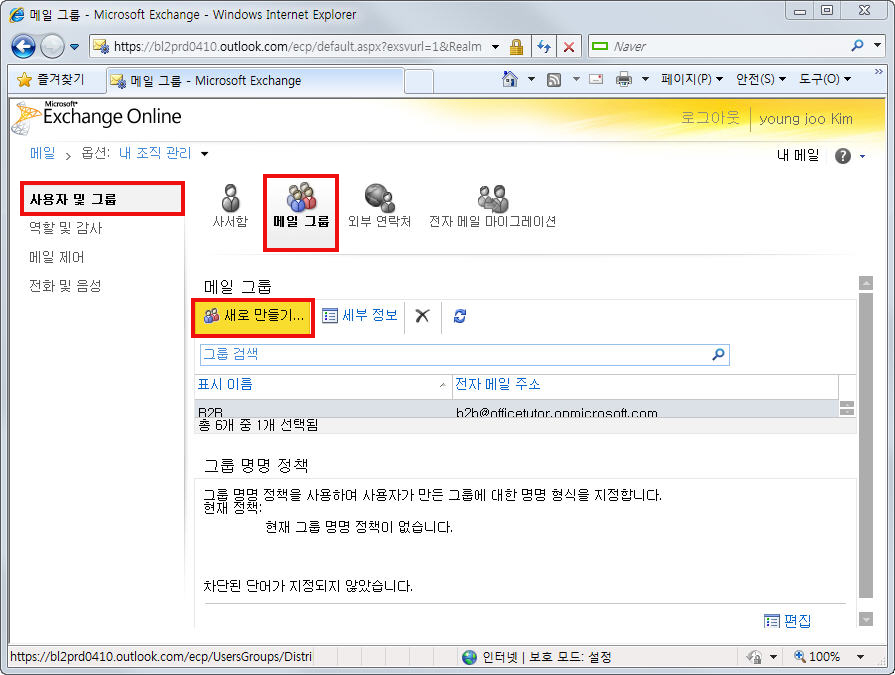Click the blue refresh list icon
Viewport: 895px width, 675px height.
pos(459,316)
